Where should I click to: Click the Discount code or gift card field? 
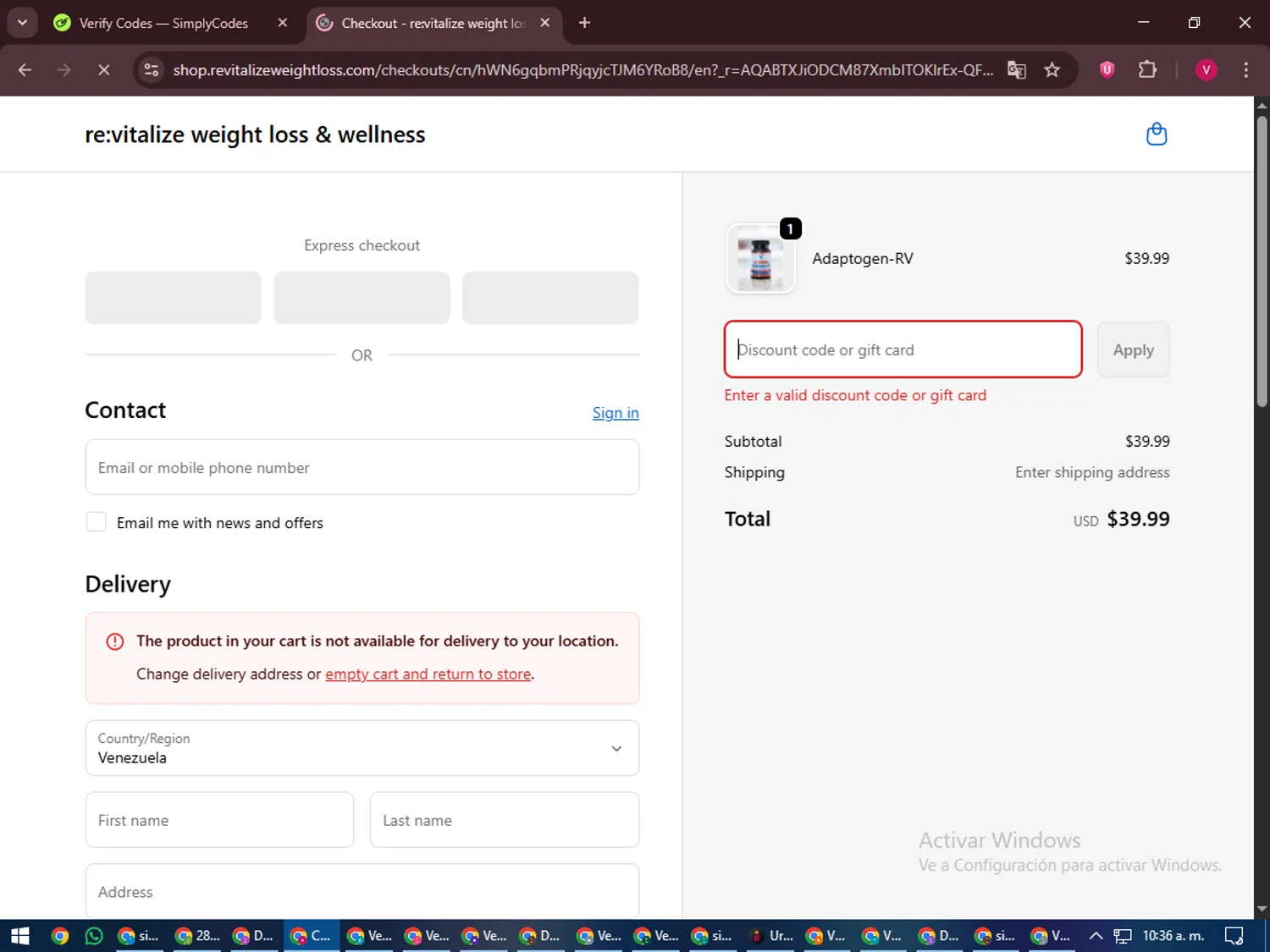[x=903, y=349]
